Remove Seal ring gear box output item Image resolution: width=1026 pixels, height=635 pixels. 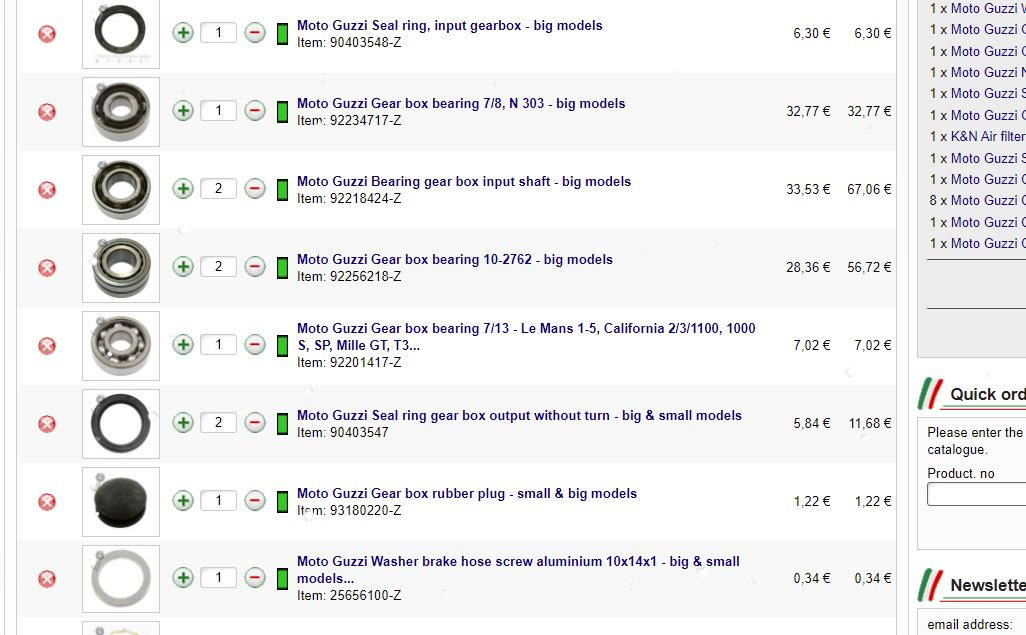47,424
